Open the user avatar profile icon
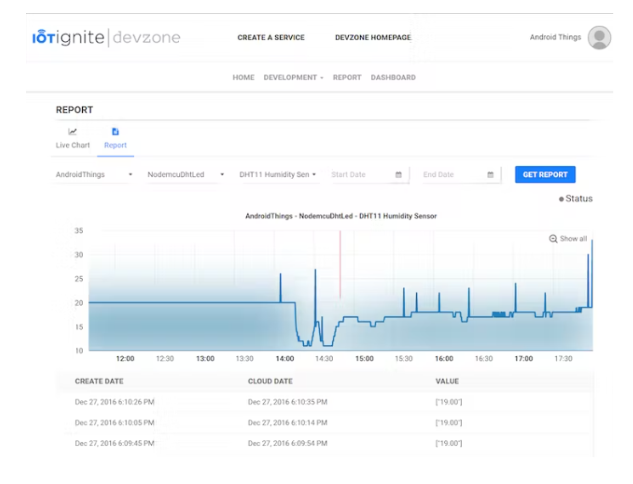 coord(599,38)
